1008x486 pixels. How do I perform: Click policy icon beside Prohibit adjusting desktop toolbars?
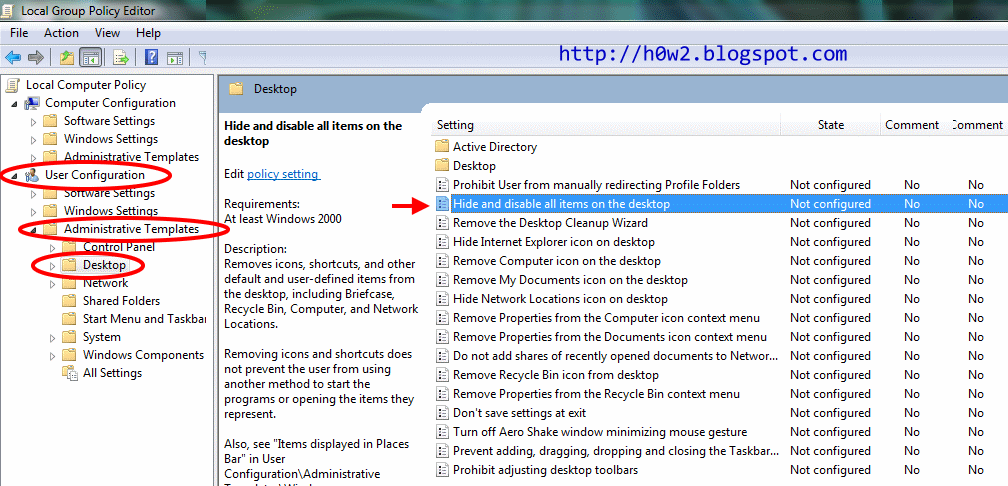(442, 470)
